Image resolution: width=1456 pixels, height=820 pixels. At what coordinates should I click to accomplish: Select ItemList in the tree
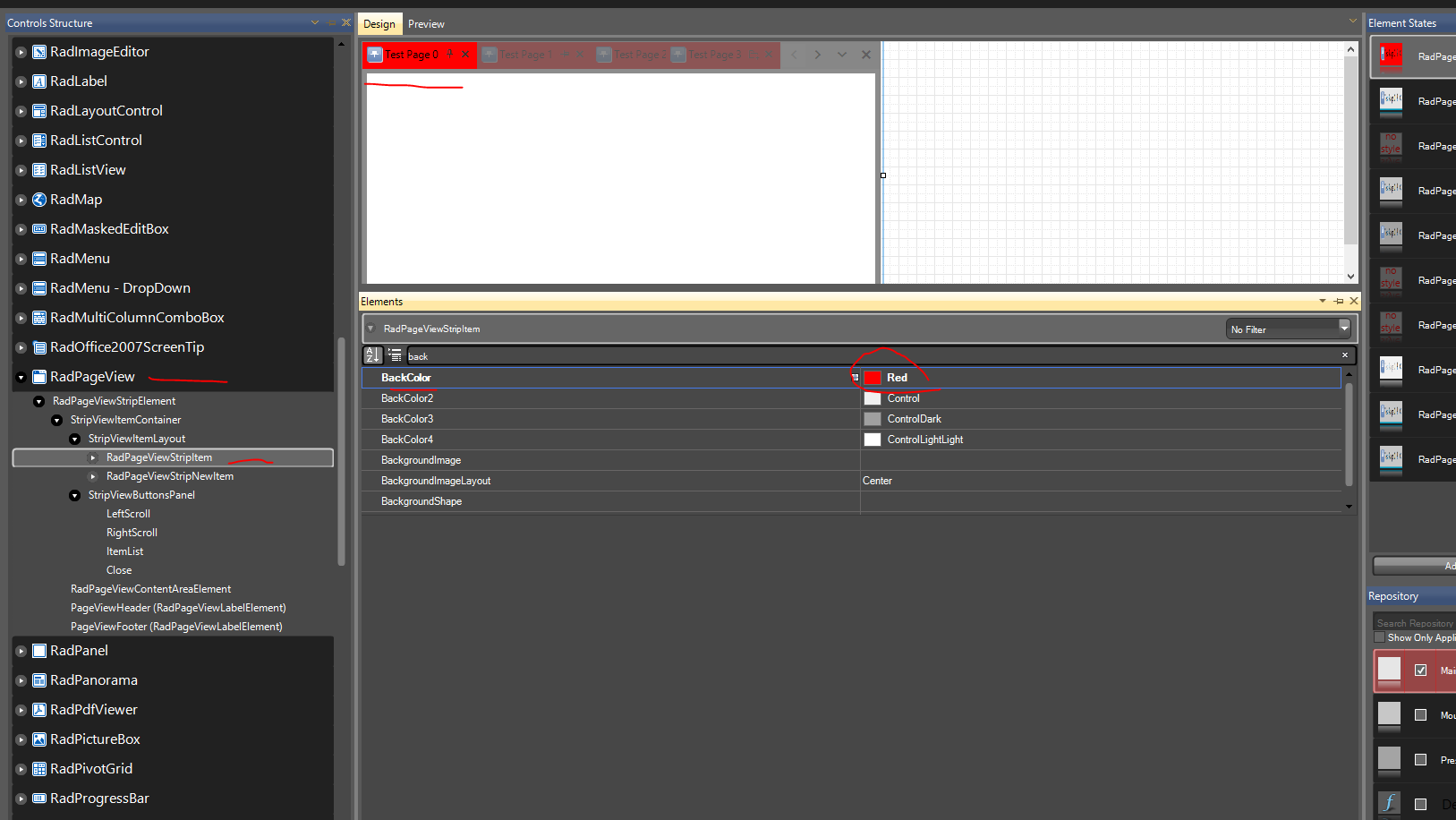(124, 551)
